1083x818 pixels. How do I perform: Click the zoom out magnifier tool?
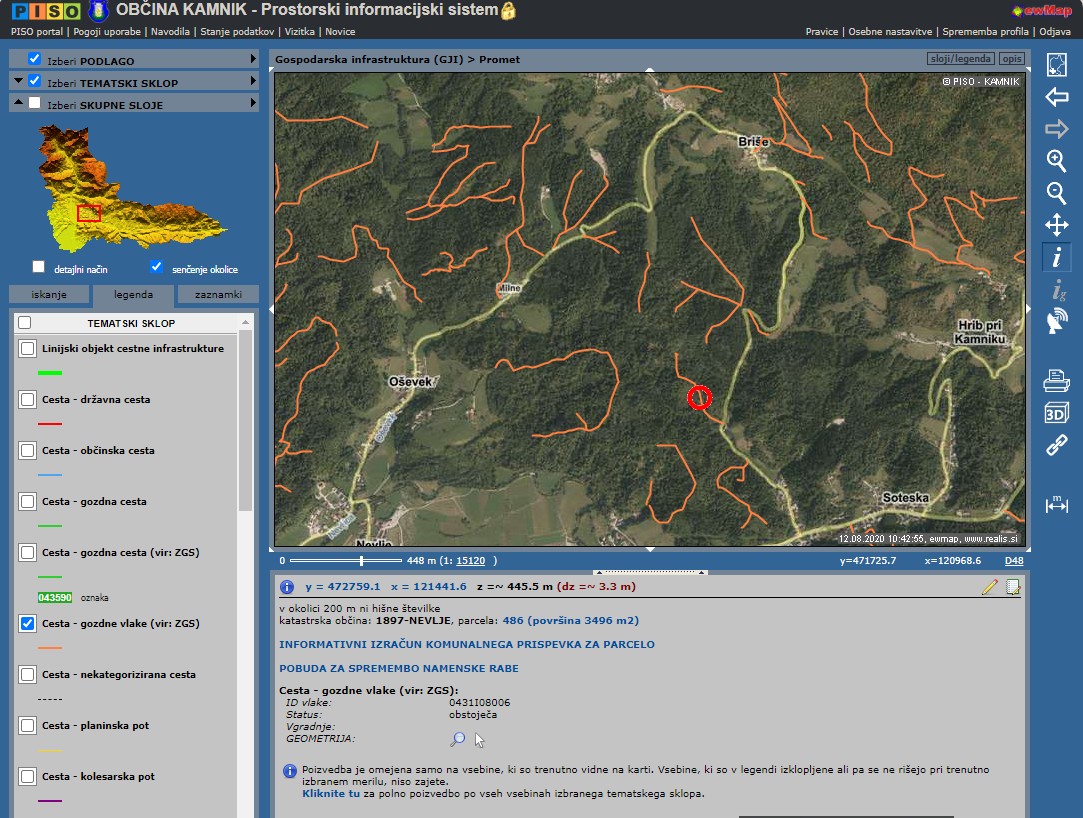click(x=1056, y=192)
